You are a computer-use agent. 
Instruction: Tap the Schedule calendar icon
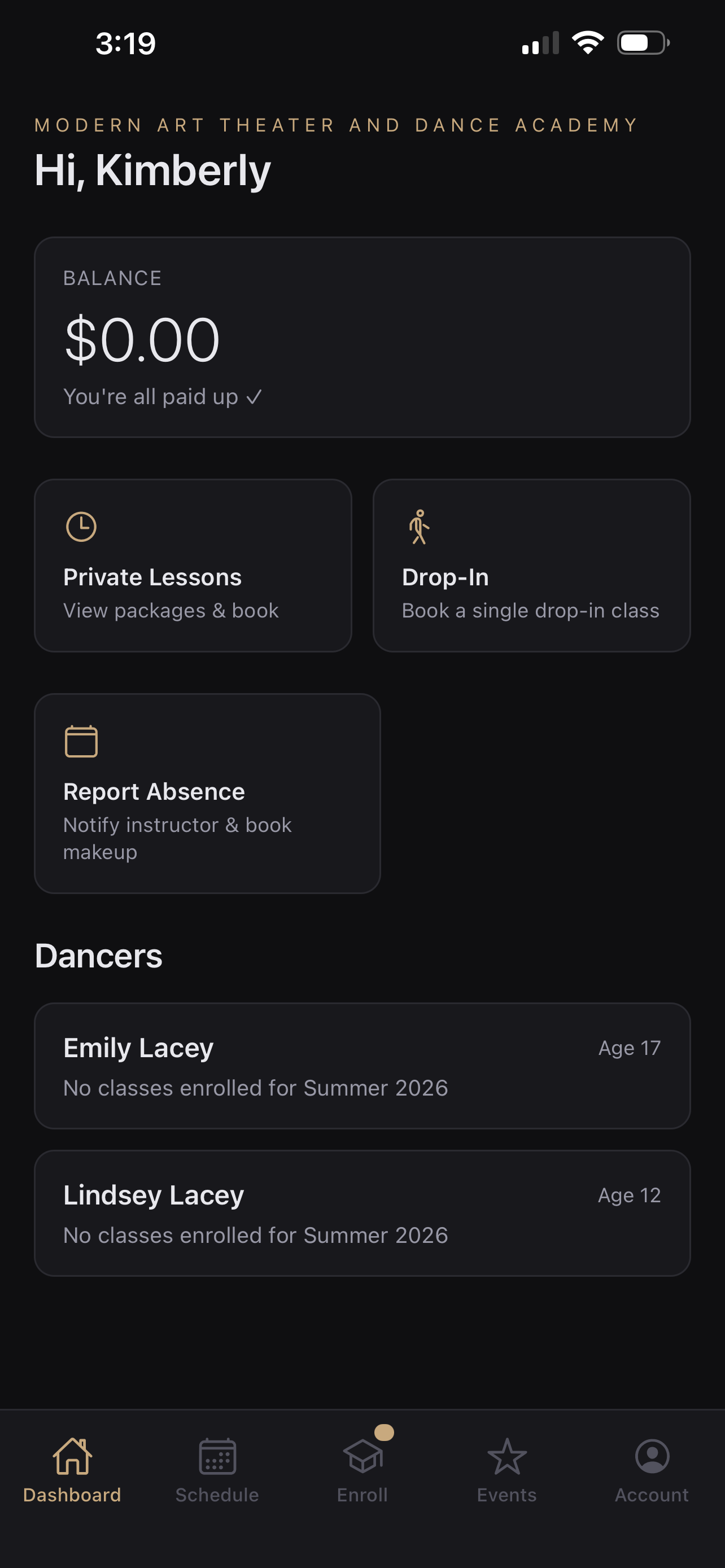tap(217, 1457)
